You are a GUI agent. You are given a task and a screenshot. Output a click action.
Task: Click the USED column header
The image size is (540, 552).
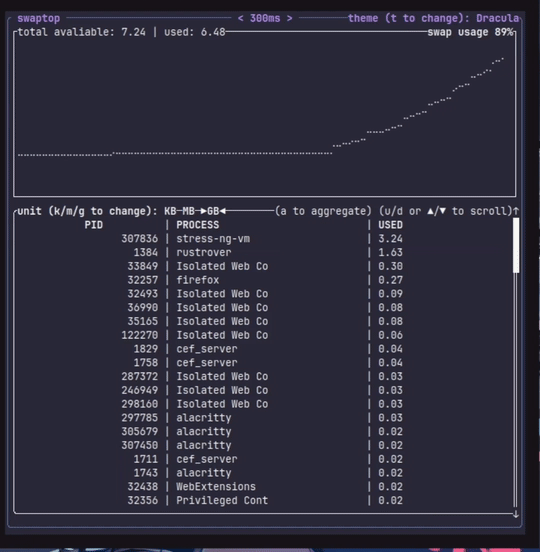[390, 225]
